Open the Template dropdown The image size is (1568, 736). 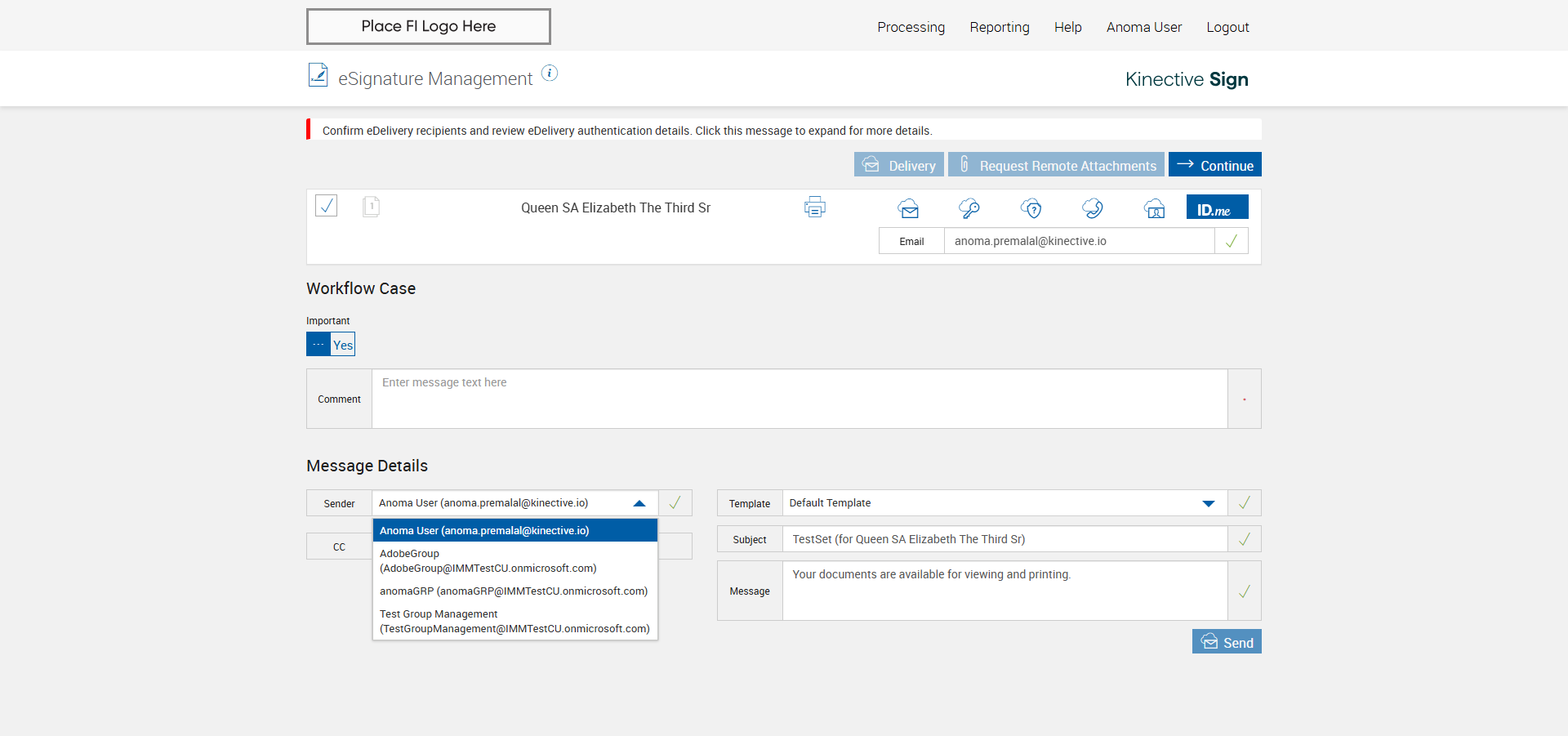(1208, 503)
